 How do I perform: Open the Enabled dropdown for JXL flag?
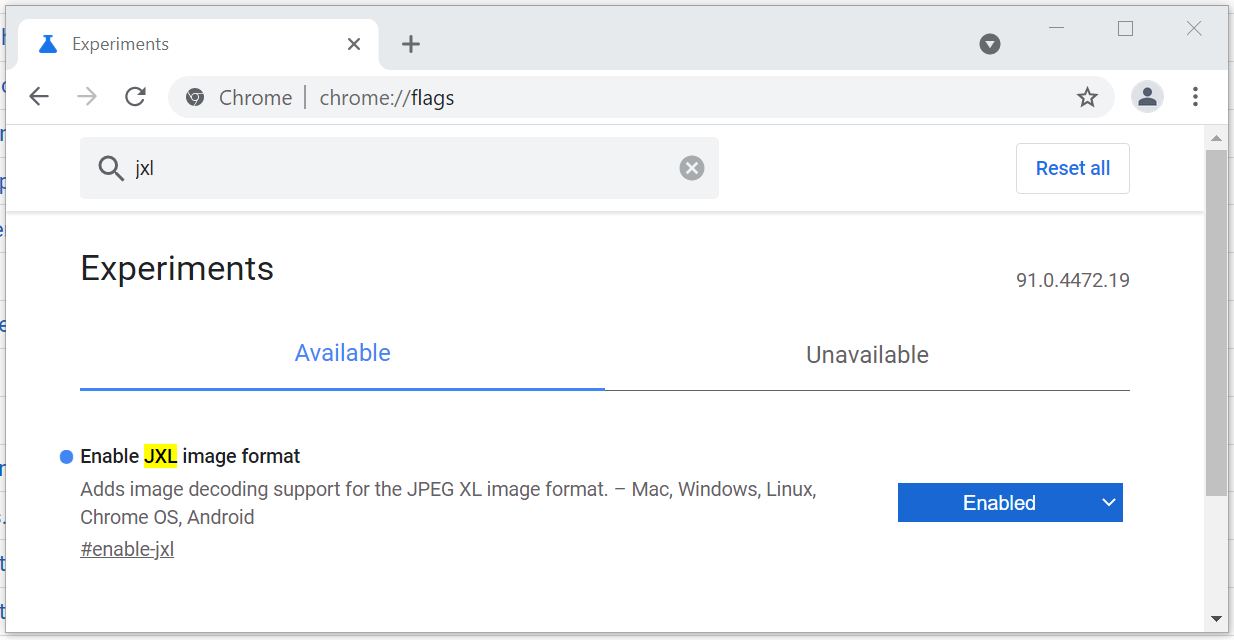1010,503
